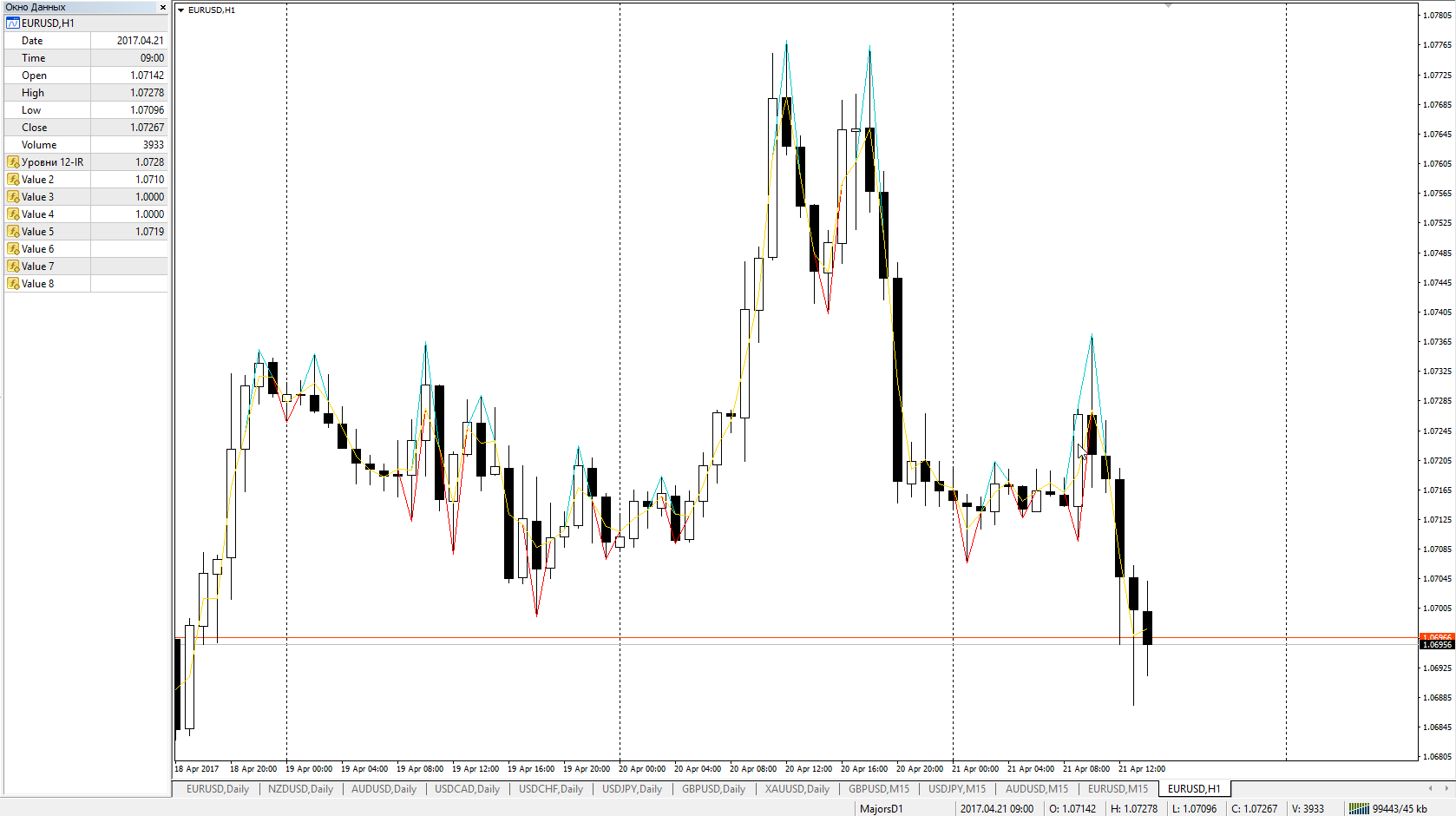Select the active EURUSD,H1 chart tab
Screen dimensions: 1456x816
coord(1194,789)
